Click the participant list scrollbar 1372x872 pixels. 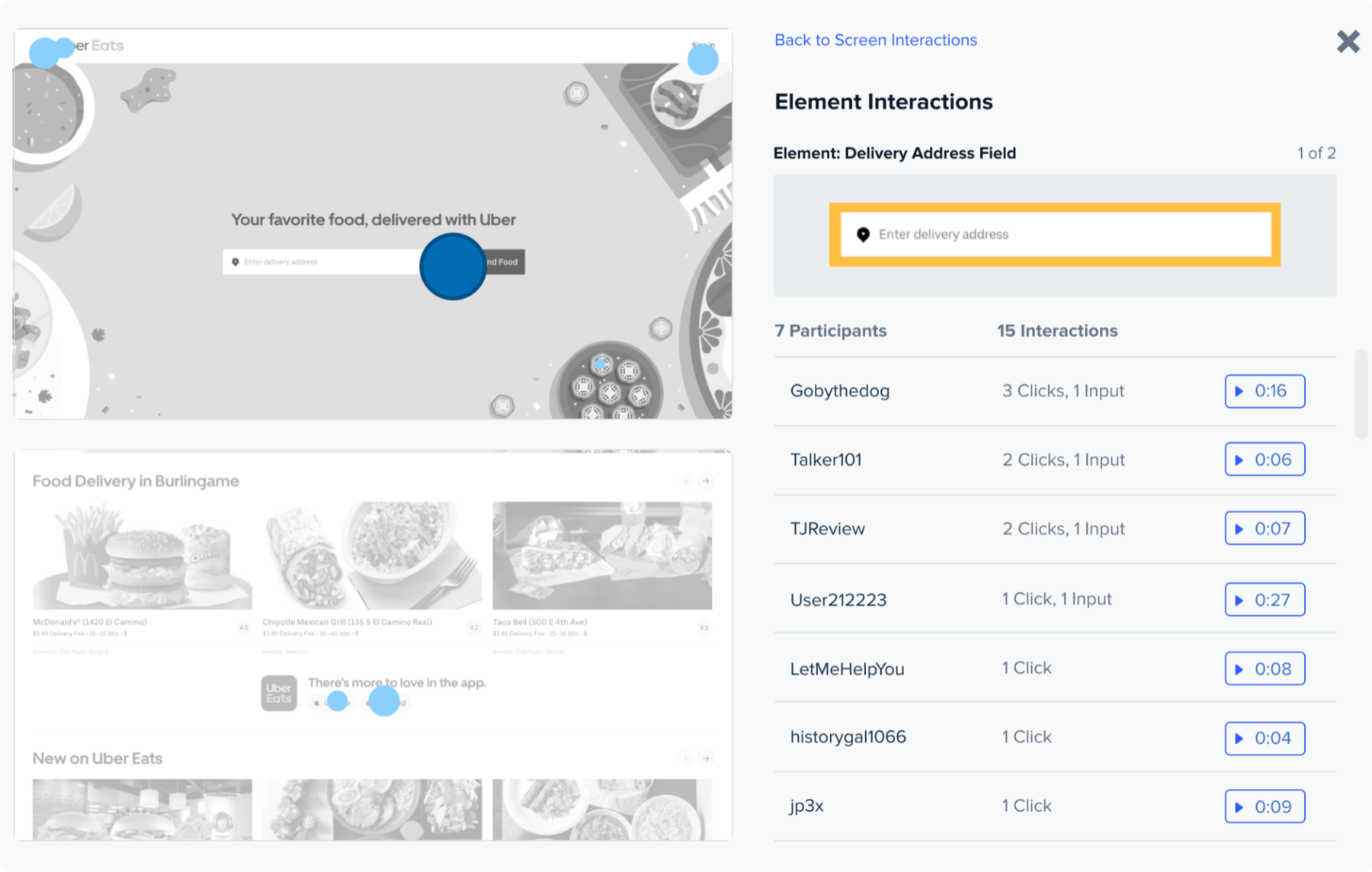click(x=1361, y=394)
